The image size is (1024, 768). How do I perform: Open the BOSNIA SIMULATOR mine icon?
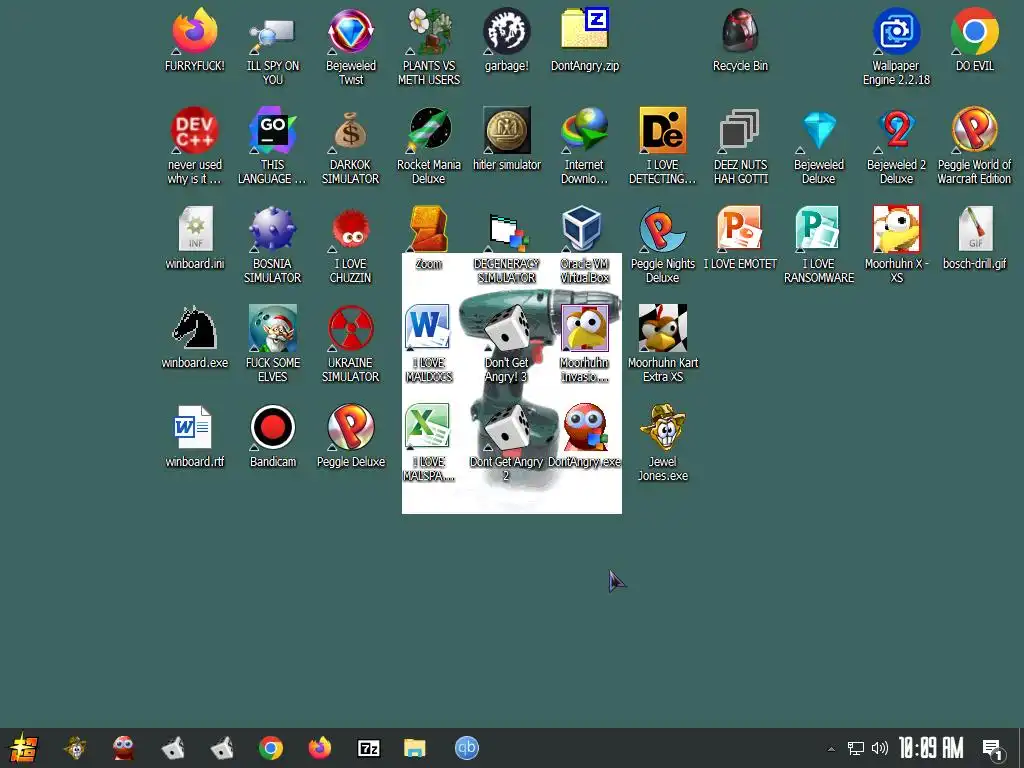(272, 245)
